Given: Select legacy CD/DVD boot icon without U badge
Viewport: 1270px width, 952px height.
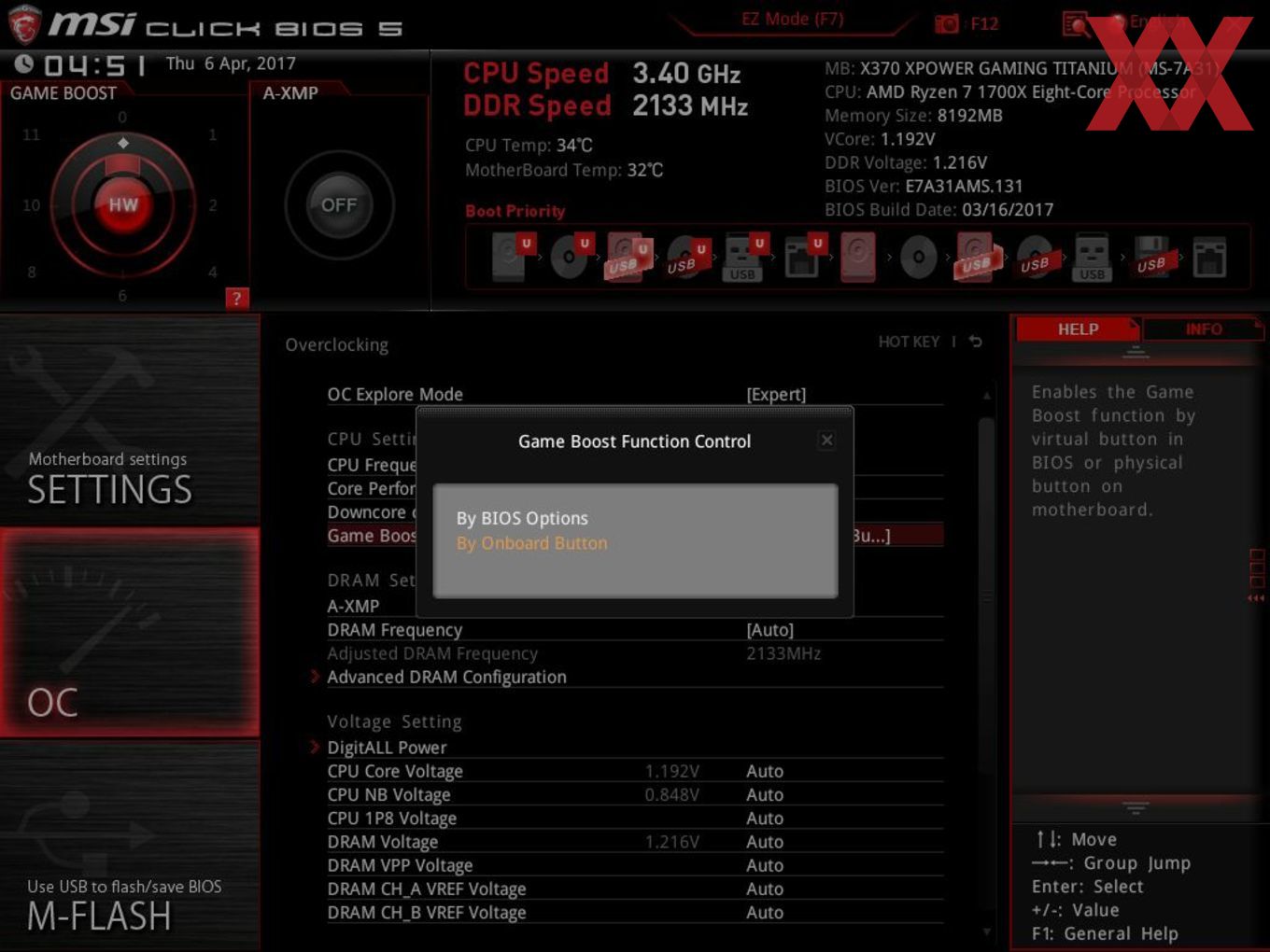Looking at the screenshot, I should (918, 258).
